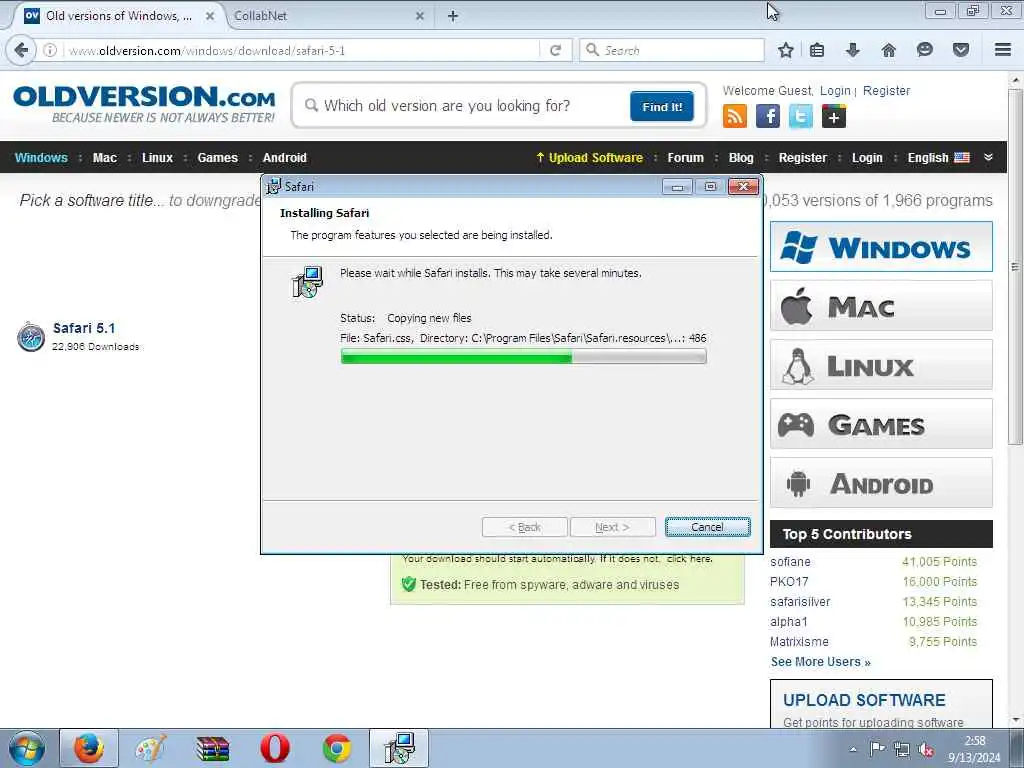Click See More Users link
The image size is (1024, 768).
coord(820,662)
